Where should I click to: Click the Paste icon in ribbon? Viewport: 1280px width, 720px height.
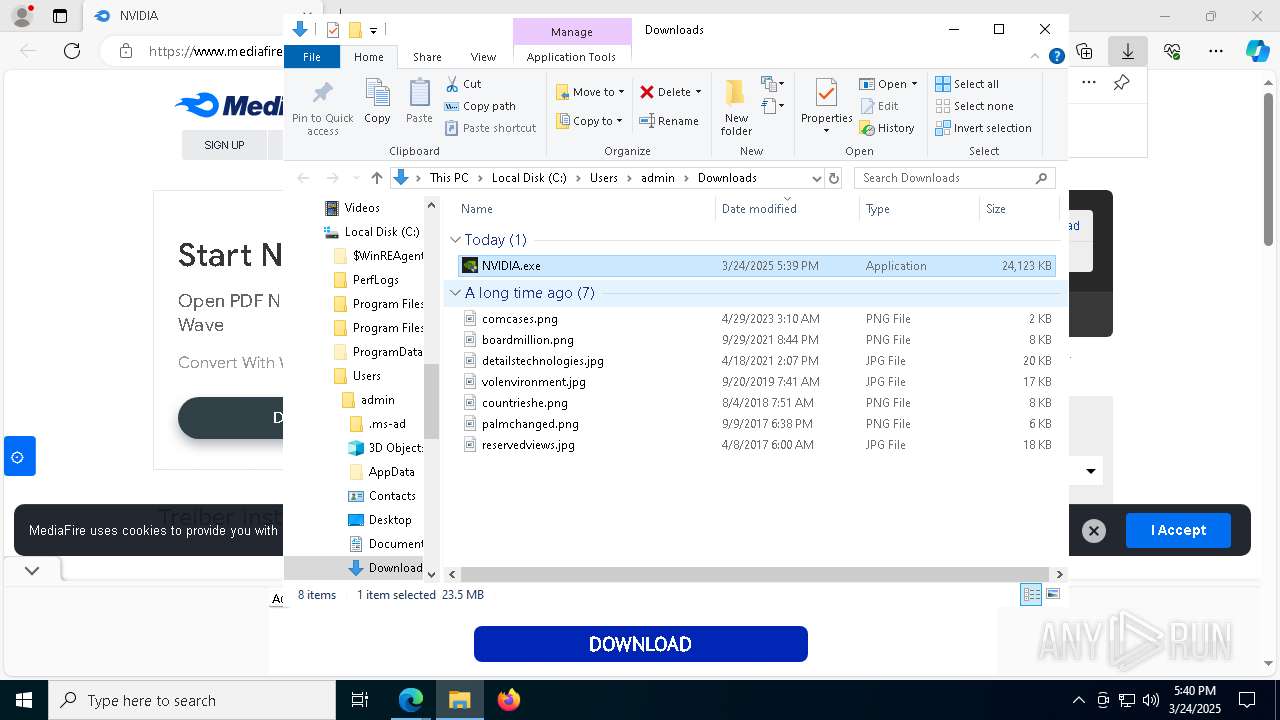[x=419, y=101]
